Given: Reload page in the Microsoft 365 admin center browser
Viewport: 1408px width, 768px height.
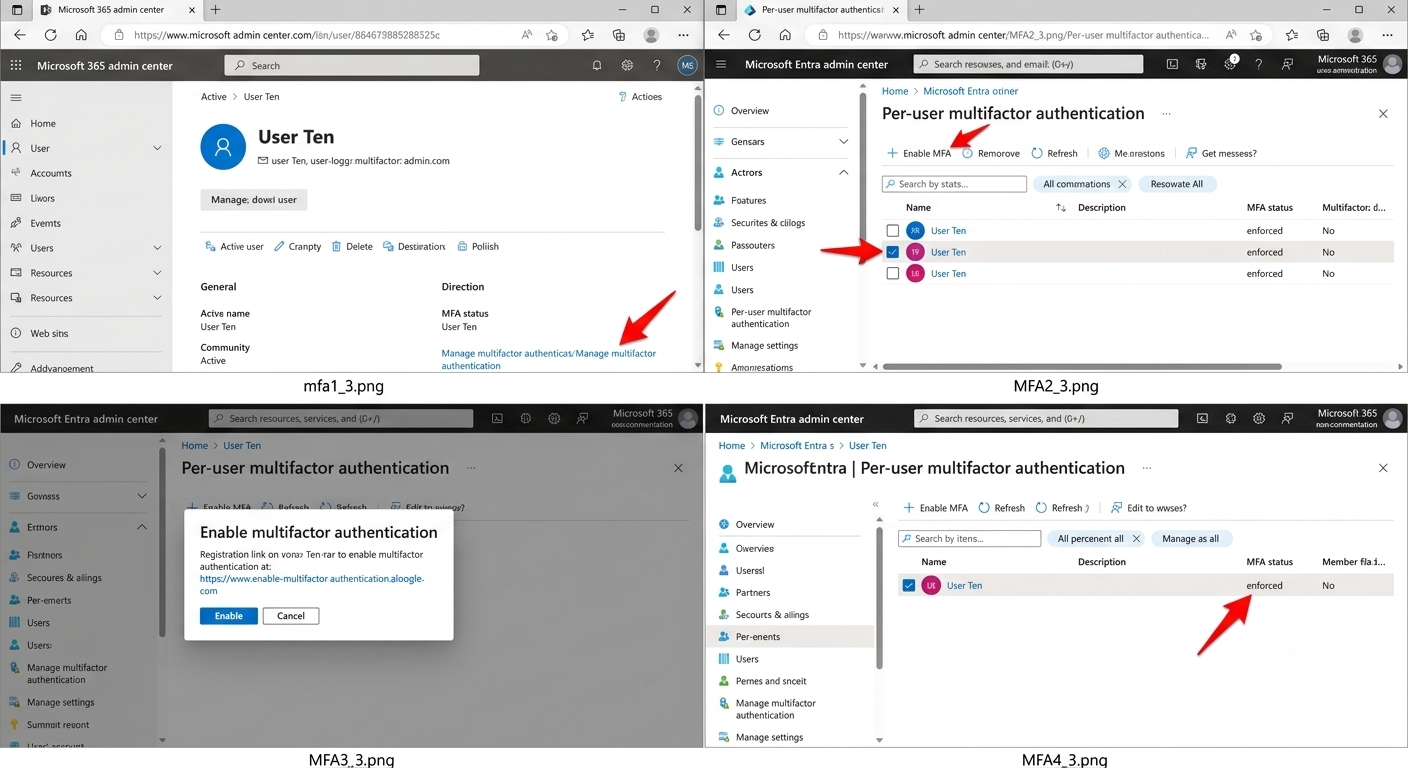Looking at the screenshot, I should pos(50,35).
